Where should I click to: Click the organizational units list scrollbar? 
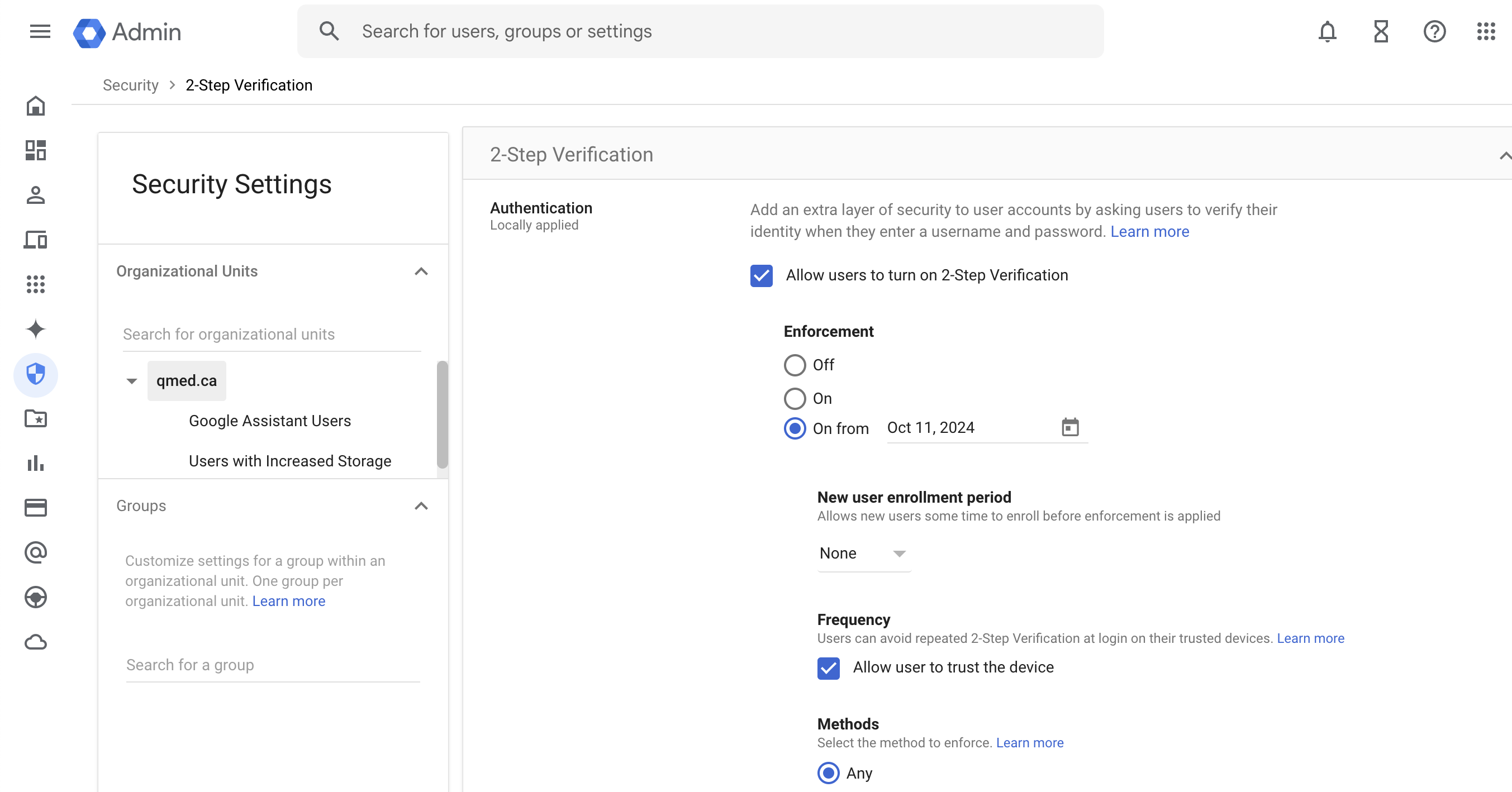442,414
